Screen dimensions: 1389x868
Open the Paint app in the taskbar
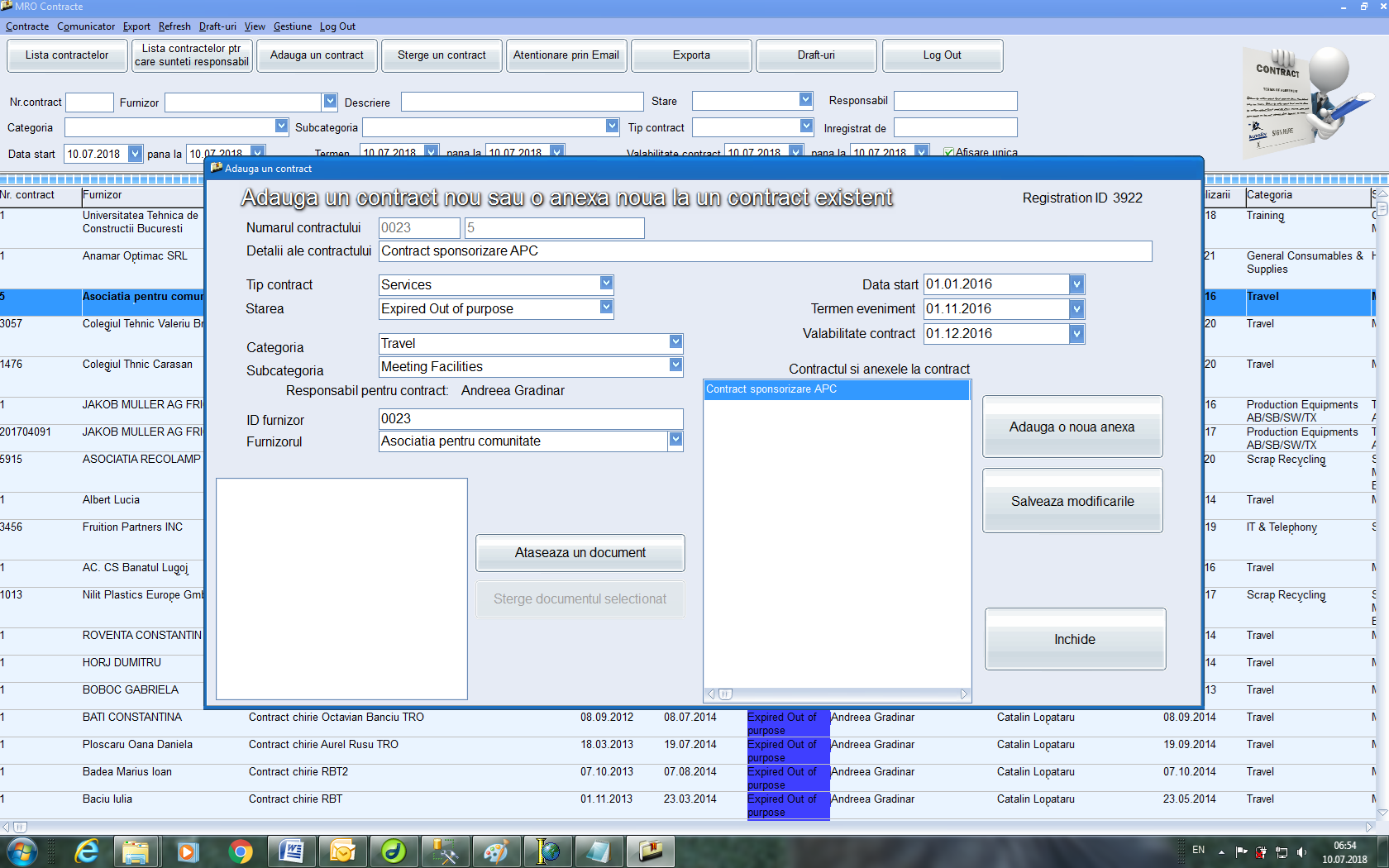pos(496,851)
